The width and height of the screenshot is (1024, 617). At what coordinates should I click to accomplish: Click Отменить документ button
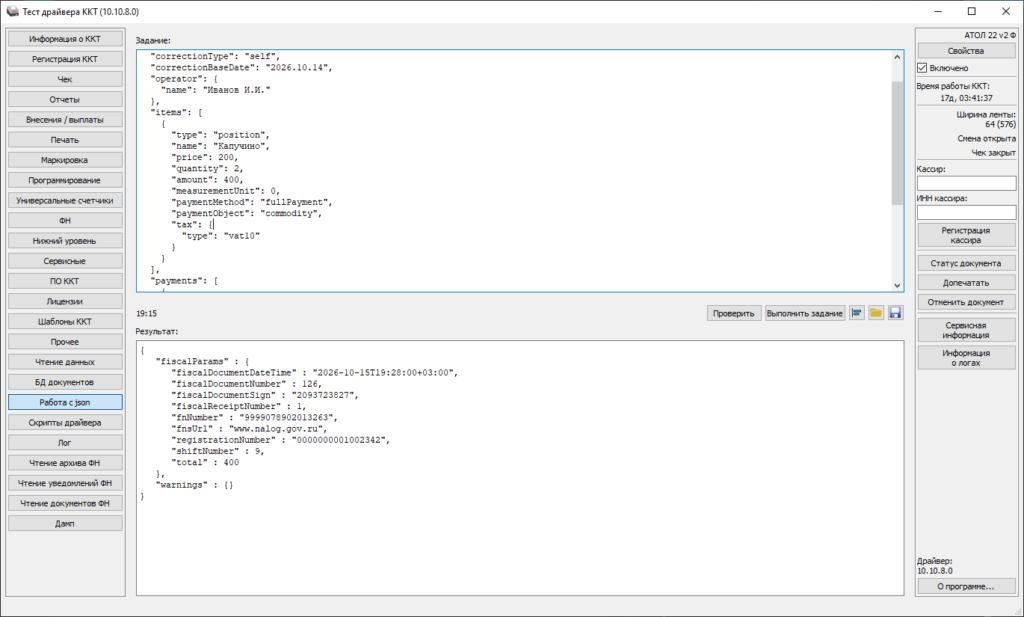click(966, 302)
